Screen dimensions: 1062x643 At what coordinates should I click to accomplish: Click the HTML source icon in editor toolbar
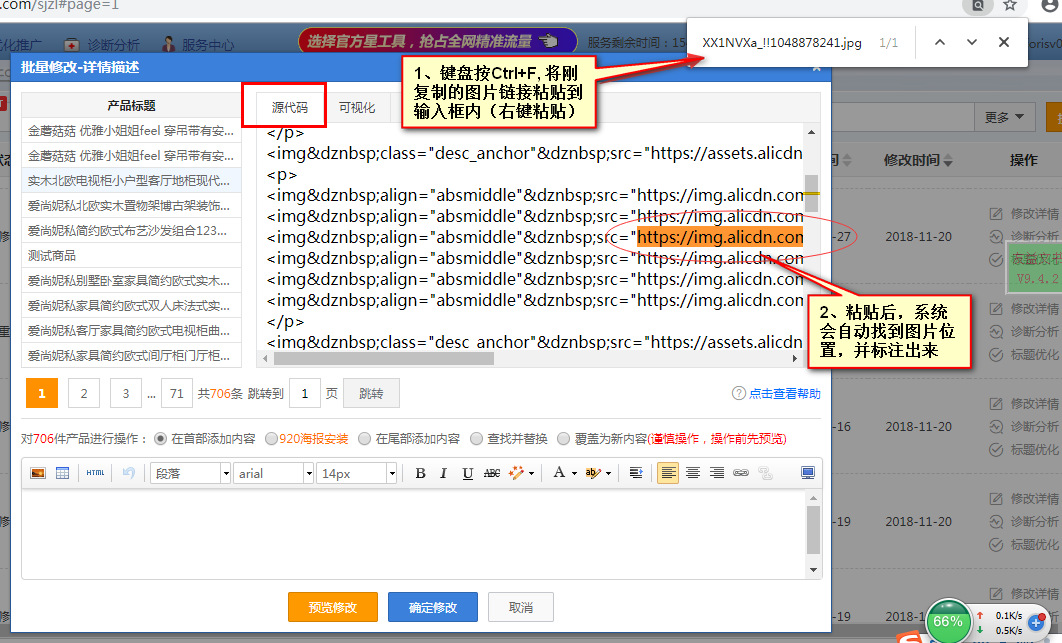coord(95,473)
